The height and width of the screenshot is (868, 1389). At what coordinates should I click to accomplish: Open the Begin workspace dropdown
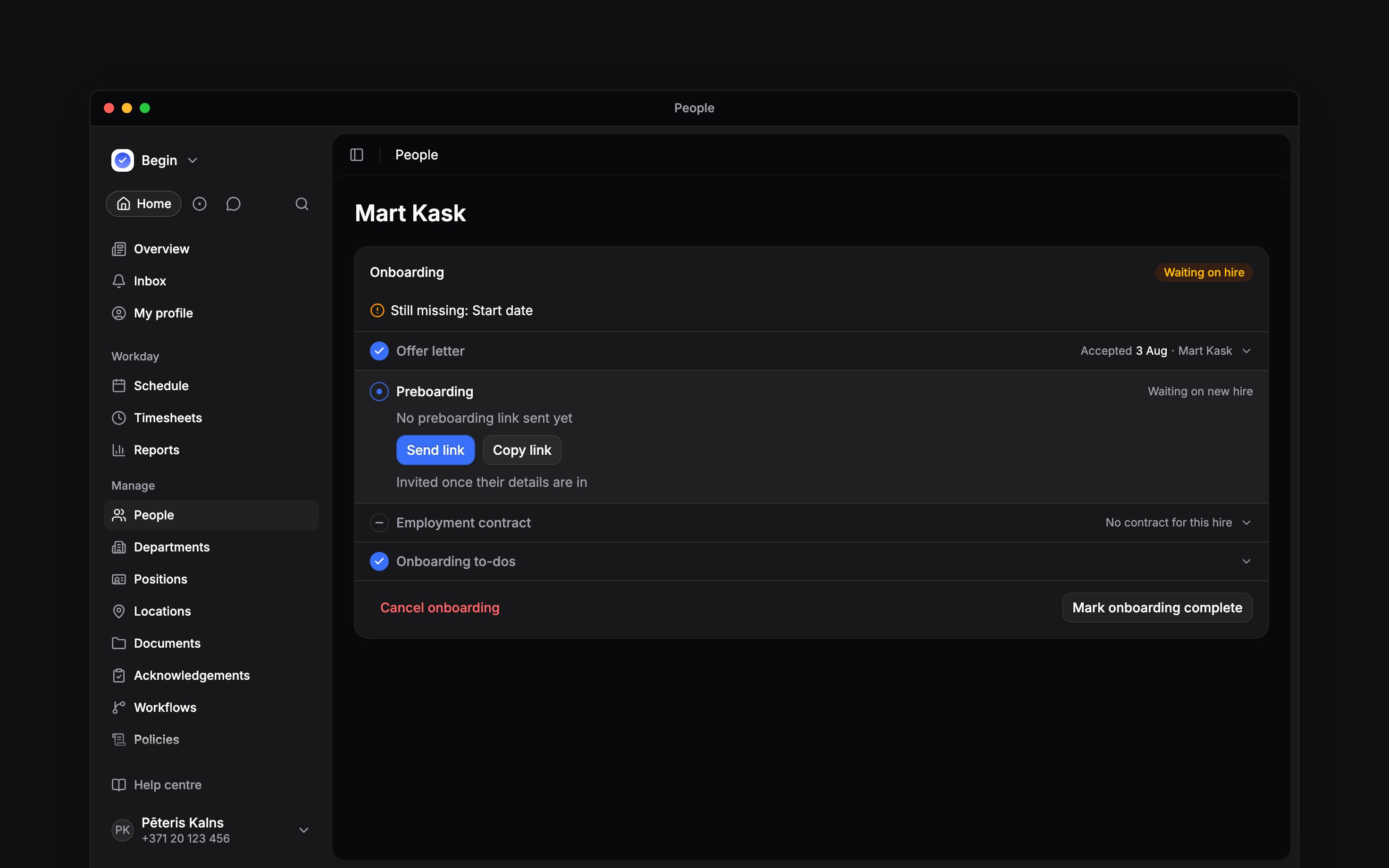154,160
